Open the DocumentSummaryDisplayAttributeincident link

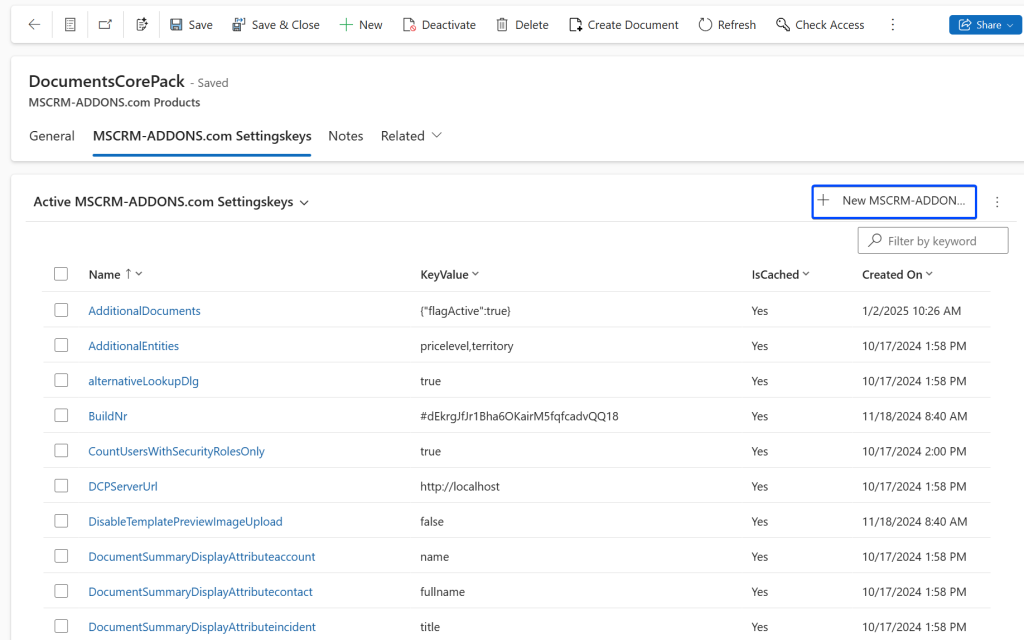pos(202,627)
